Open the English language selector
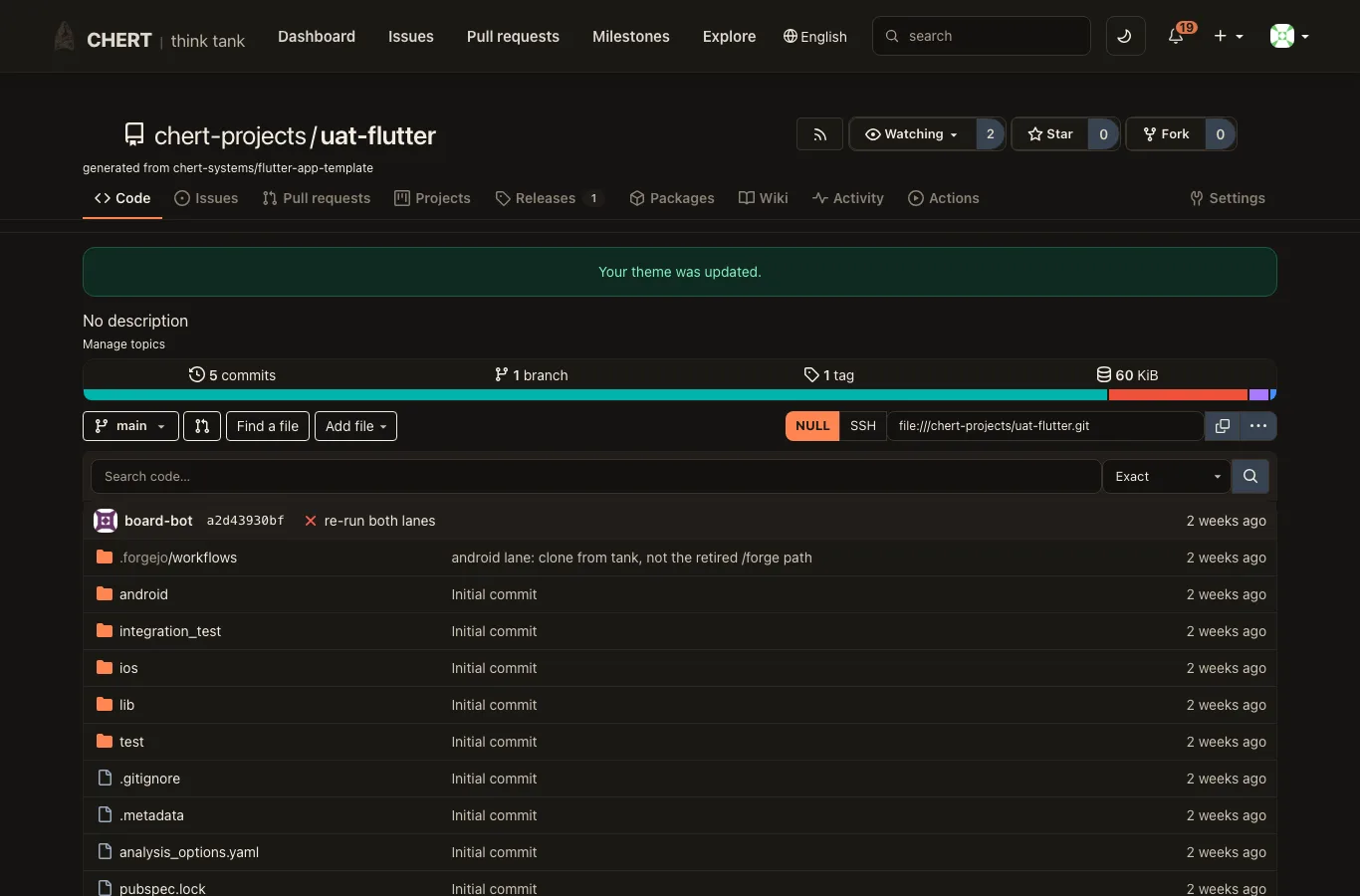Viewport: 1360px width, 896px height. (815, 36)
